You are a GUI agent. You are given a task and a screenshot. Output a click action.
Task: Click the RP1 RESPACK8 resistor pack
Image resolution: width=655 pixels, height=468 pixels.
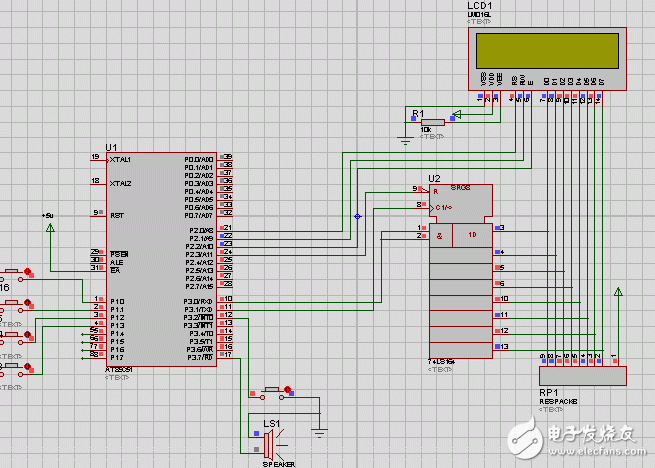582,375
